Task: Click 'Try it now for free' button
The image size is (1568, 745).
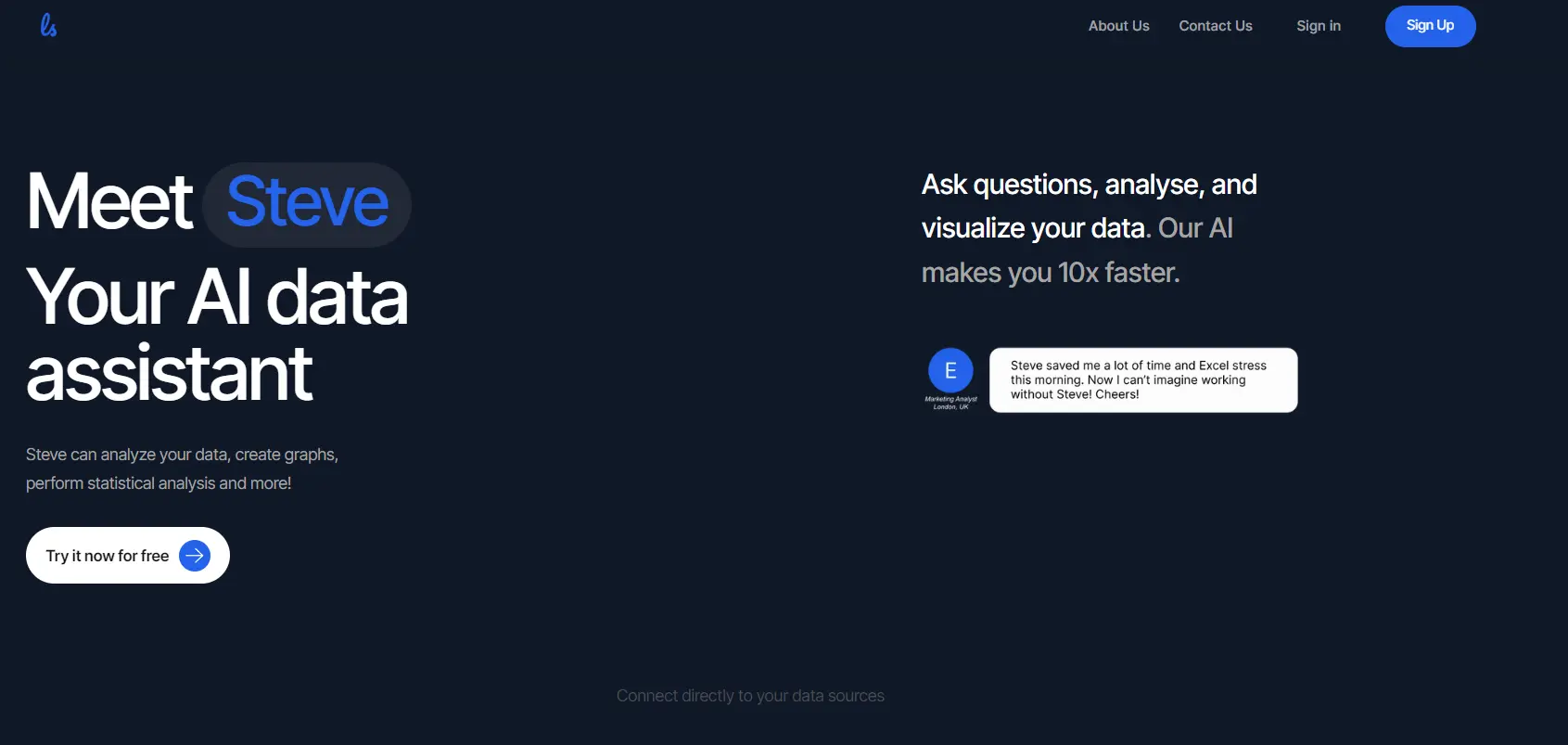Action: tap(128, 555)
